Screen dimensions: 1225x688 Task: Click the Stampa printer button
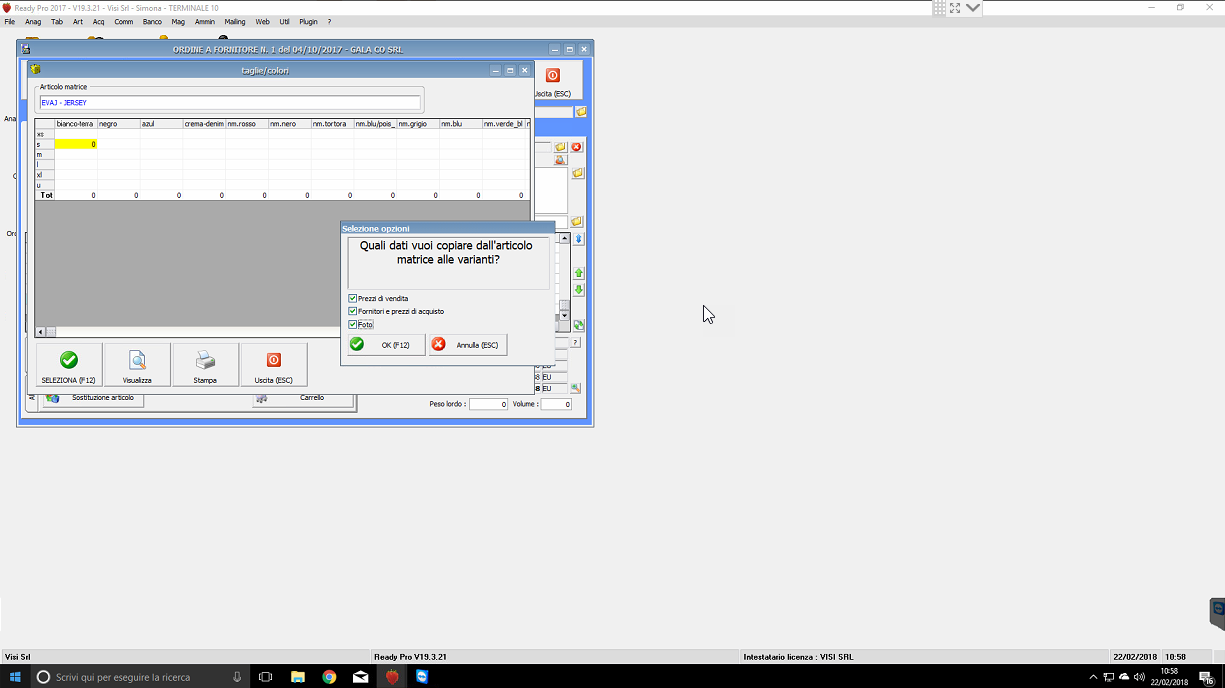(x=205, y=365)
